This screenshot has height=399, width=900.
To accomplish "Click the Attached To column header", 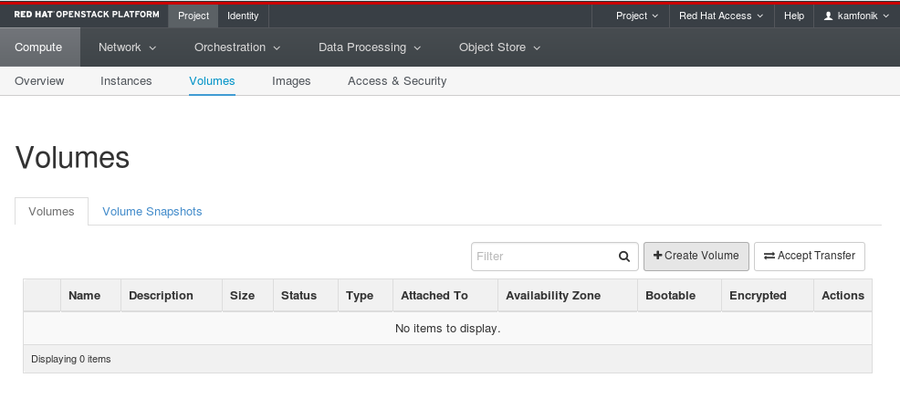I will click(445, 296).
